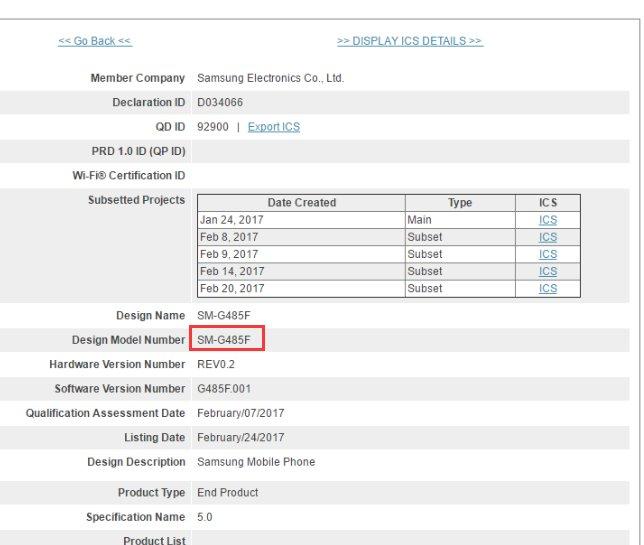
Task: Click the Feb 20, 2017 date cell
Action: [301, 289]
